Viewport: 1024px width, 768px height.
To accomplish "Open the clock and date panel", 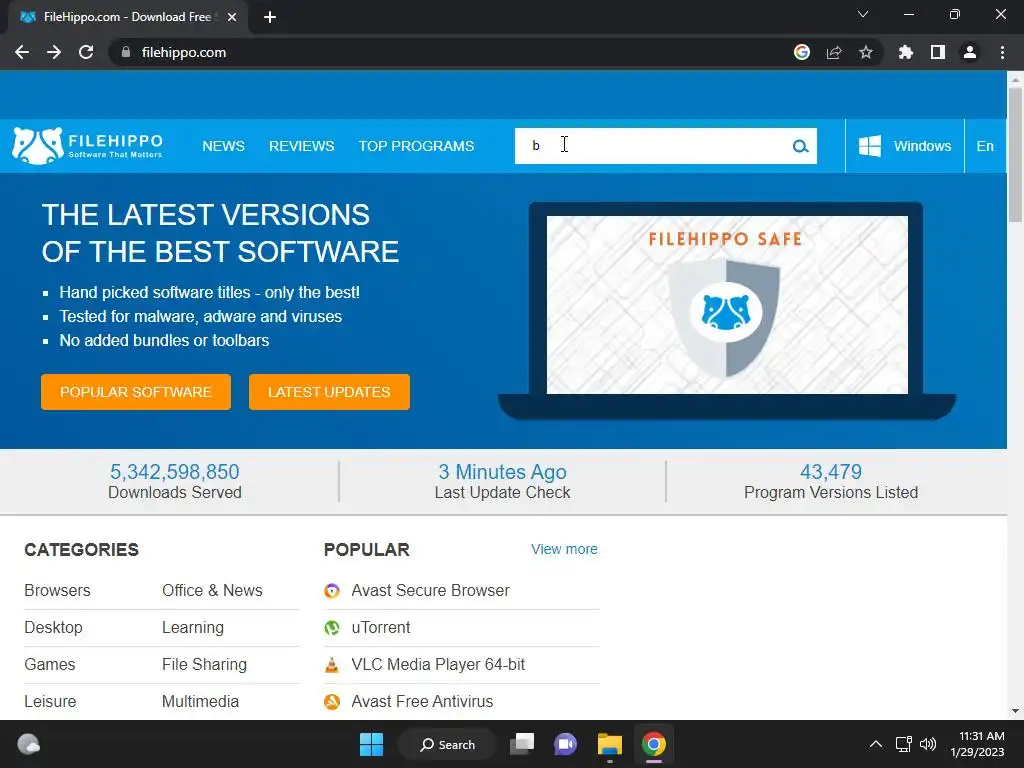I will coord(977,744).
